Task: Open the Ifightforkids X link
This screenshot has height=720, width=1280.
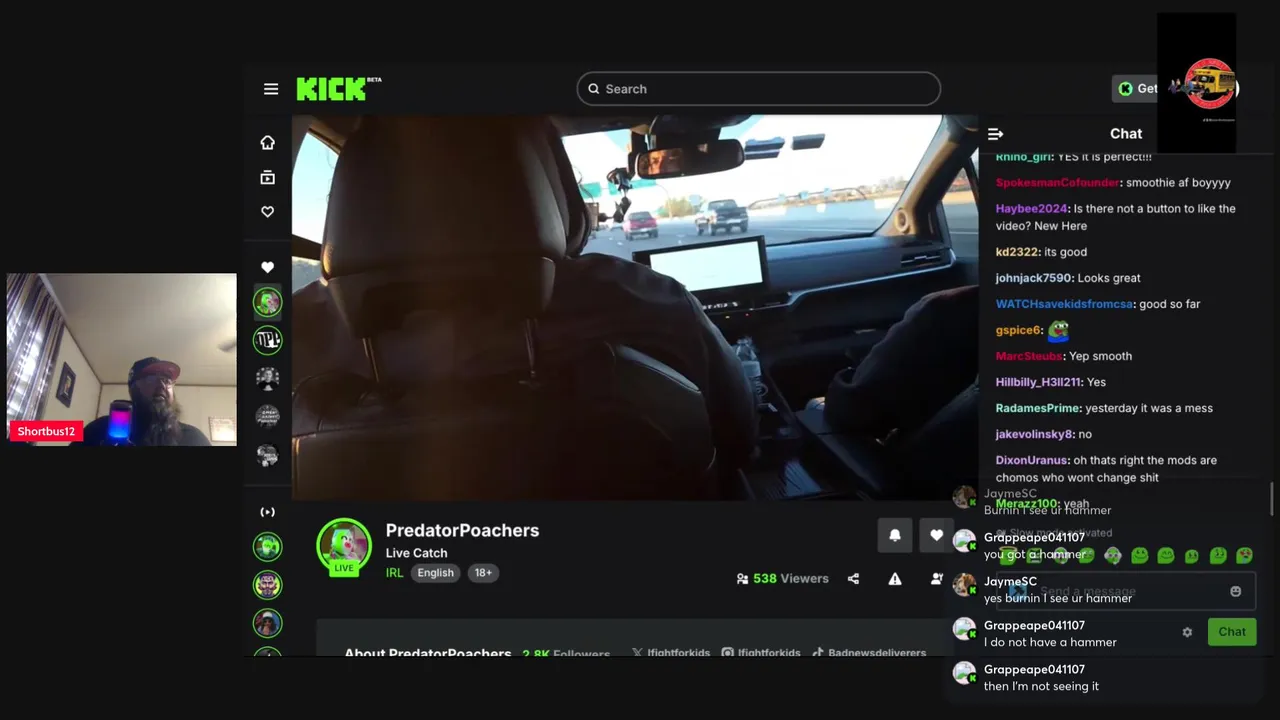Action: [x=671, y=653]
